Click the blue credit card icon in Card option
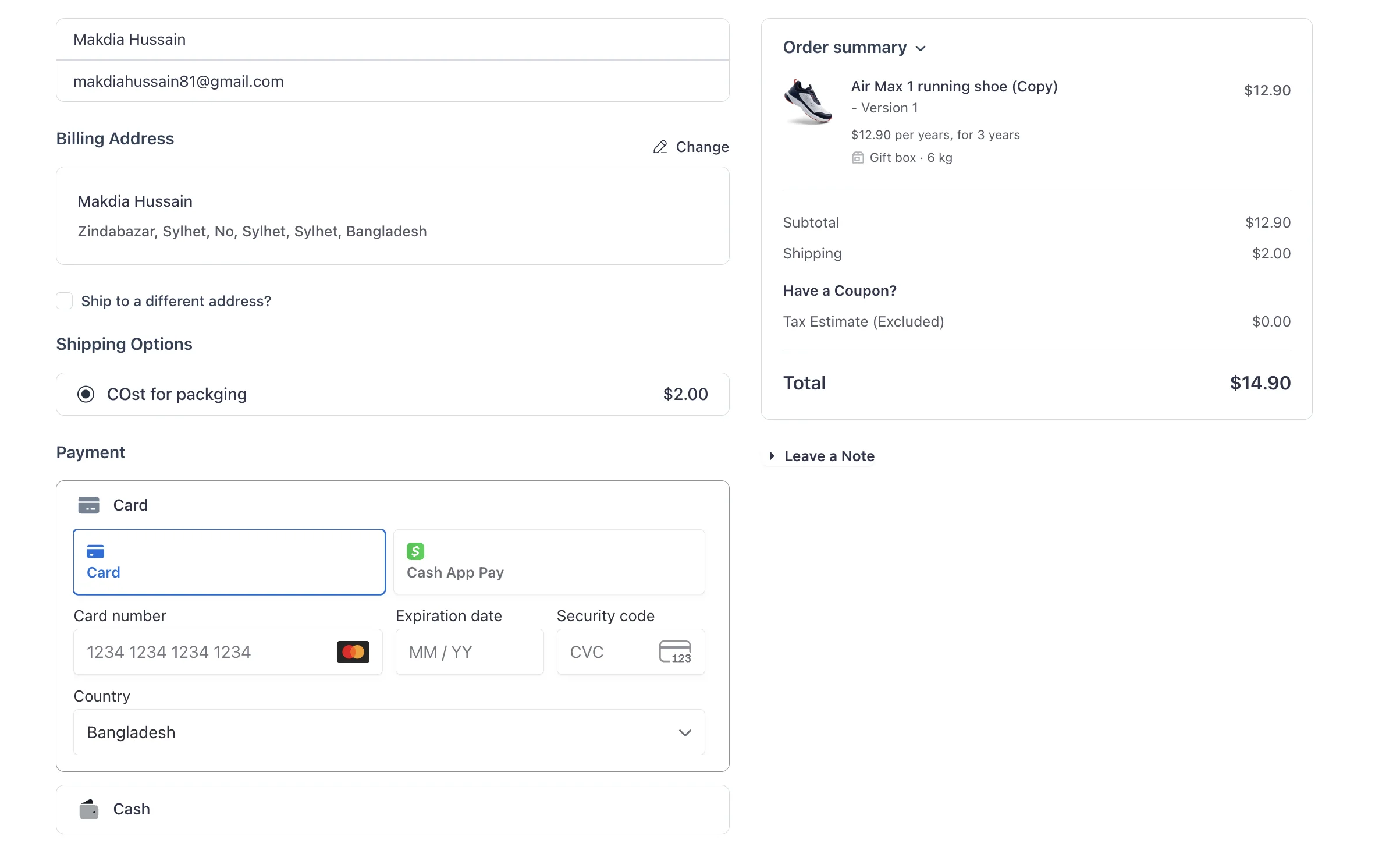Screen dimensions: 1400x843 tap(95, 552)
